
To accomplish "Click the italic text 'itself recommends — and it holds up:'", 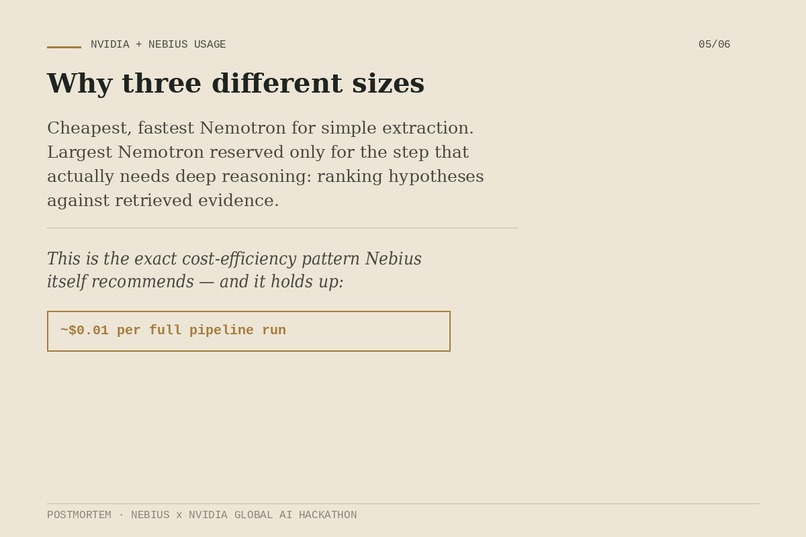I will (x=195, y=282).
